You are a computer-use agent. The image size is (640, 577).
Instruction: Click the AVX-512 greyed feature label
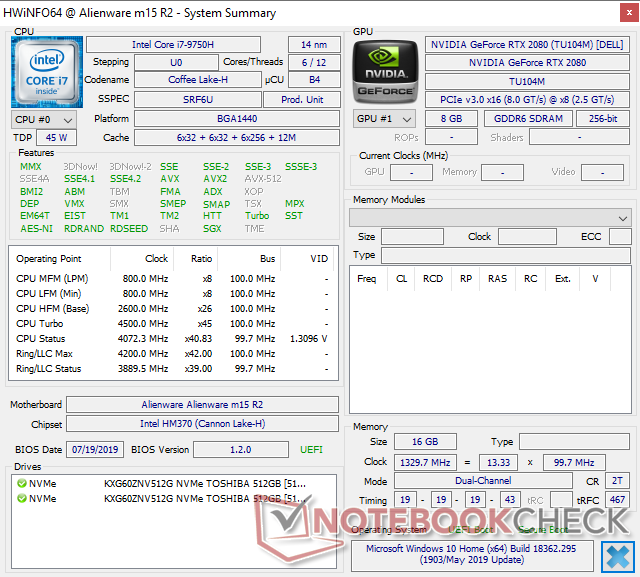coord(263,179)
